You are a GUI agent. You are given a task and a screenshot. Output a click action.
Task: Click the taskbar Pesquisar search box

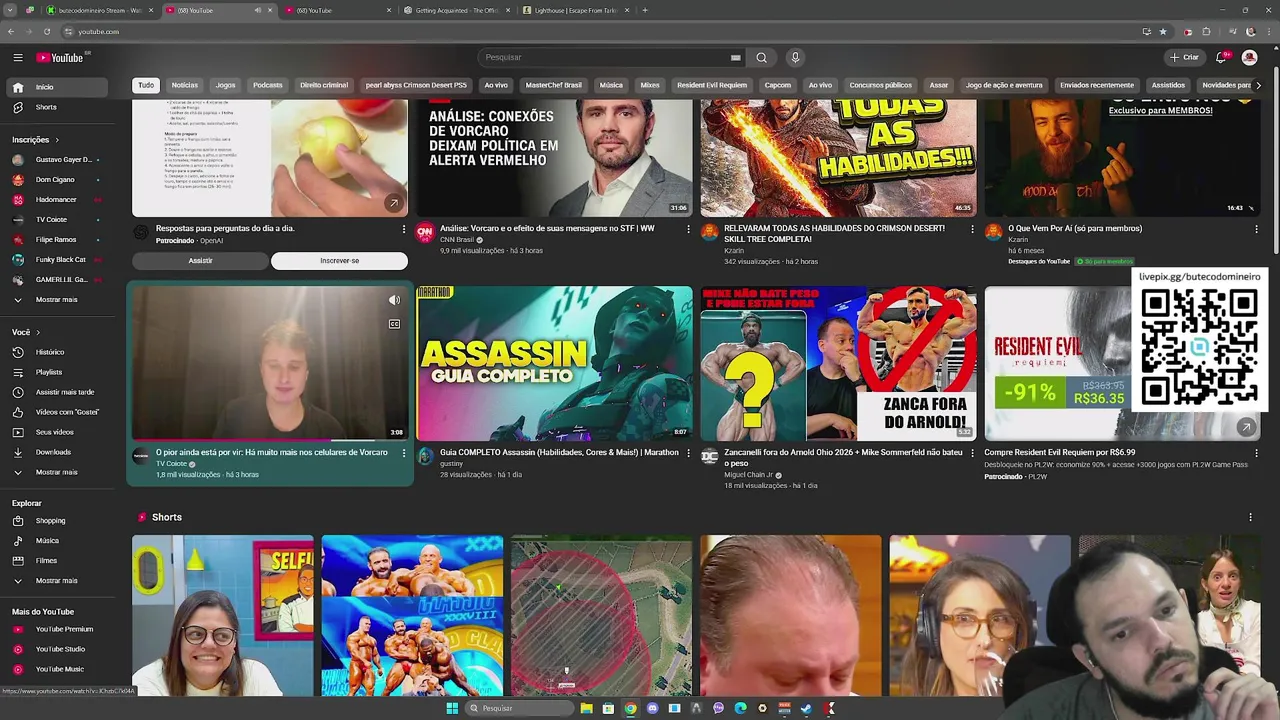(518, 708)
